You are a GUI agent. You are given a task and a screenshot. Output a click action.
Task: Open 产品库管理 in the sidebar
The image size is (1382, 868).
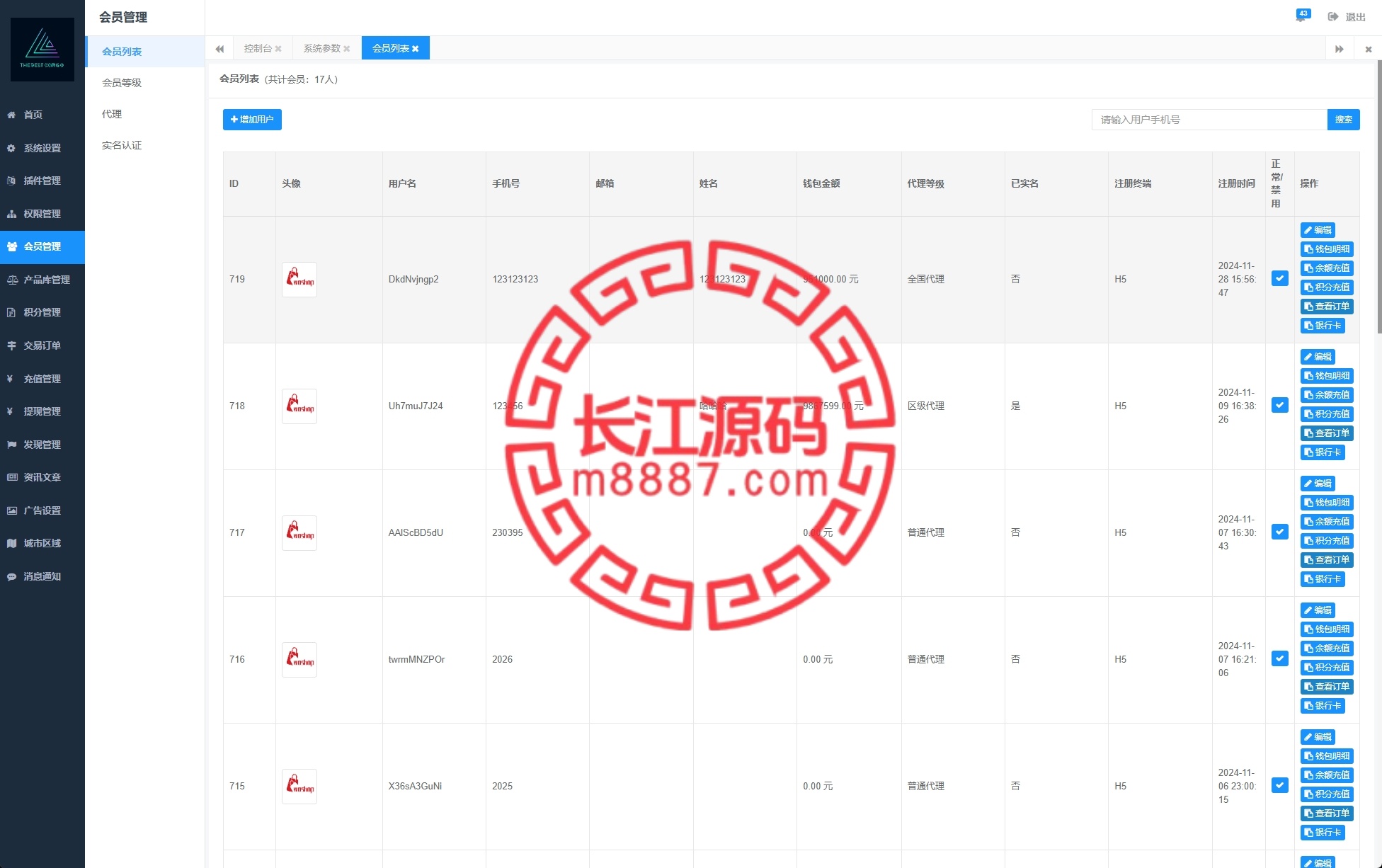click(42, 280)
